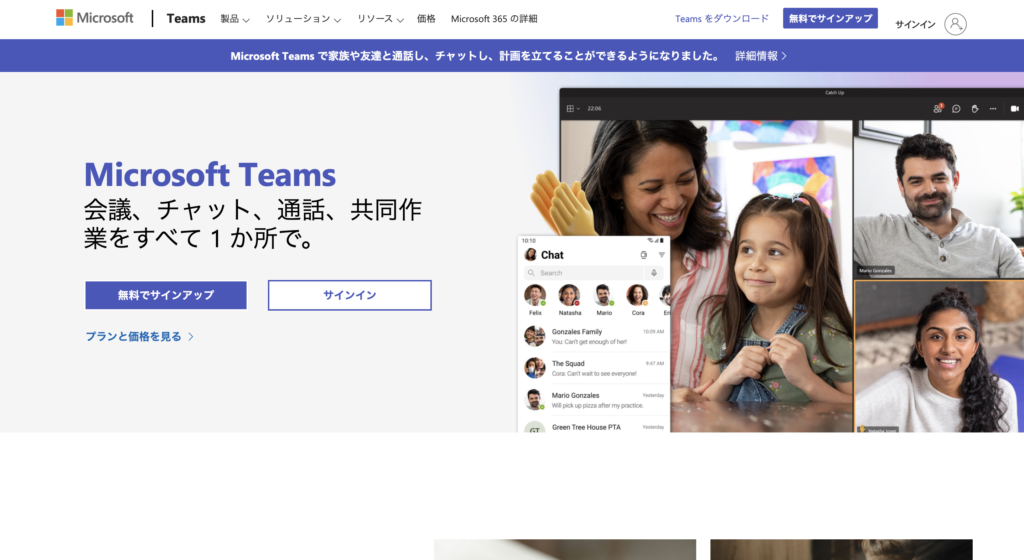This screenshot has width=1024, height=560.
Task: Open Mario Gonzales conversation
Action: click(594, 400)
